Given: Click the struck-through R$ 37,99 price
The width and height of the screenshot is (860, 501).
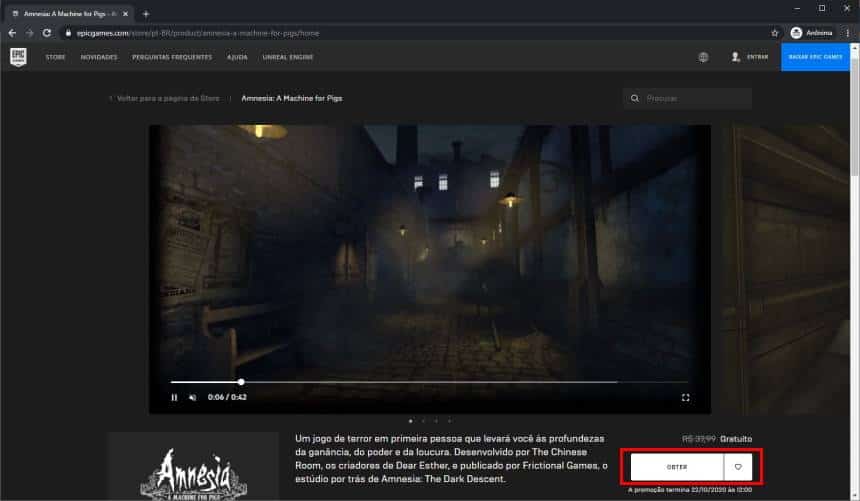Looking at the screenshot, I should pyautogui.click(x=698, y=439).
